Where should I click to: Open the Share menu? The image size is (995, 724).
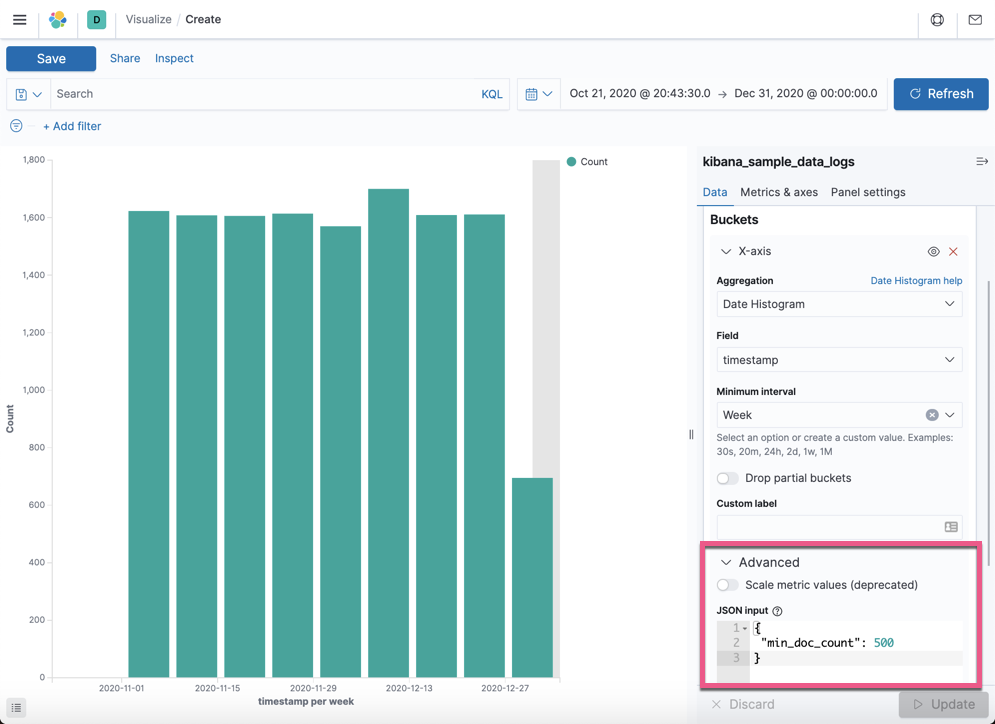pos(125,58)
